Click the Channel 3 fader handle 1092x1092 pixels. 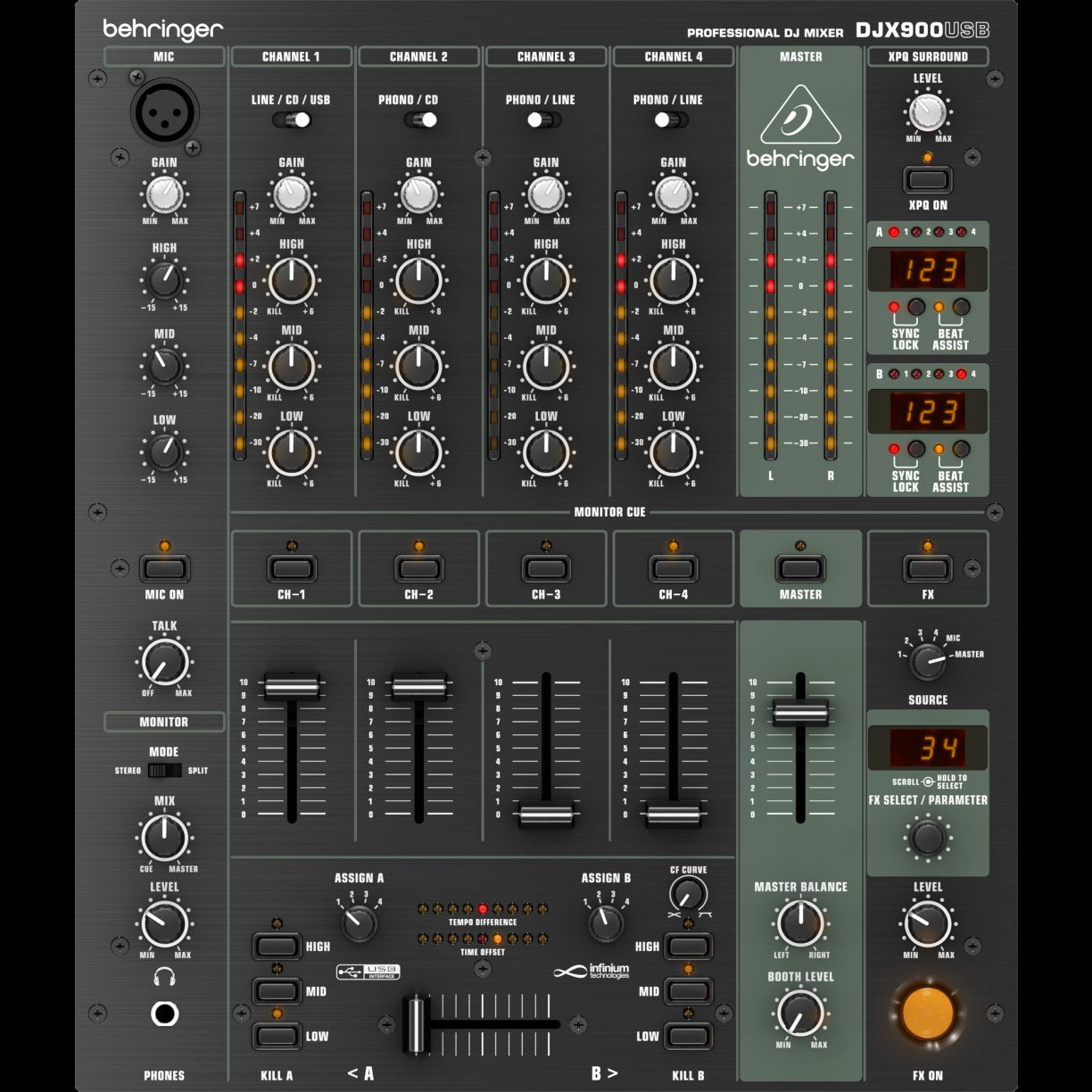click(x=546, y=814)
